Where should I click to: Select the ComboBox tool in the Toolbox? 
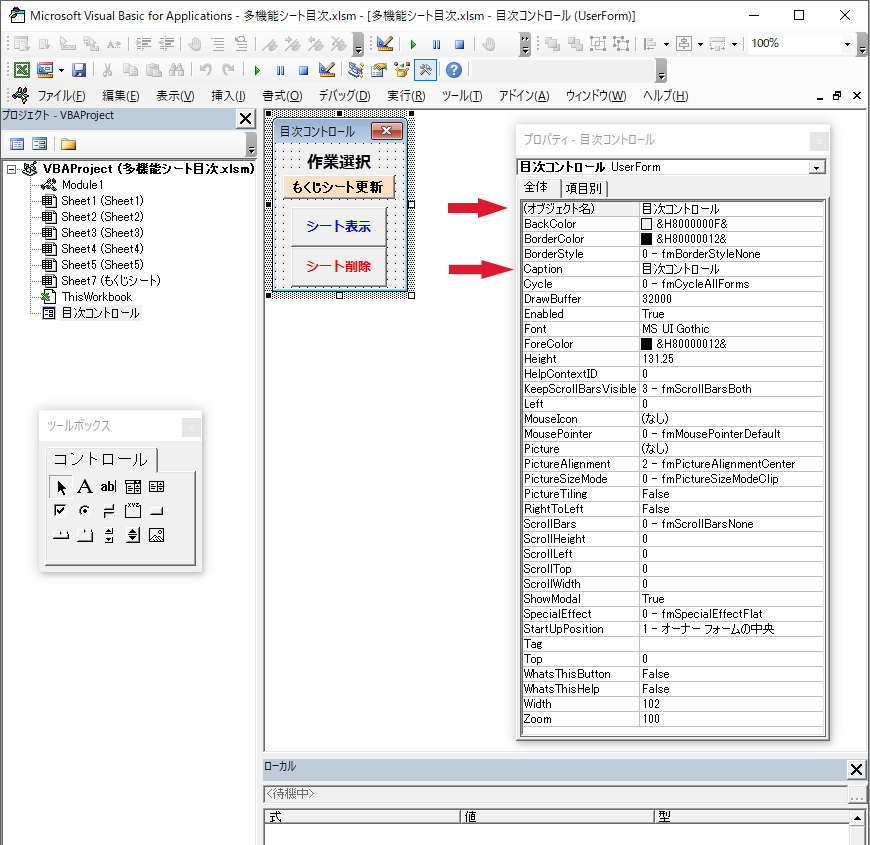click(133, 487)
